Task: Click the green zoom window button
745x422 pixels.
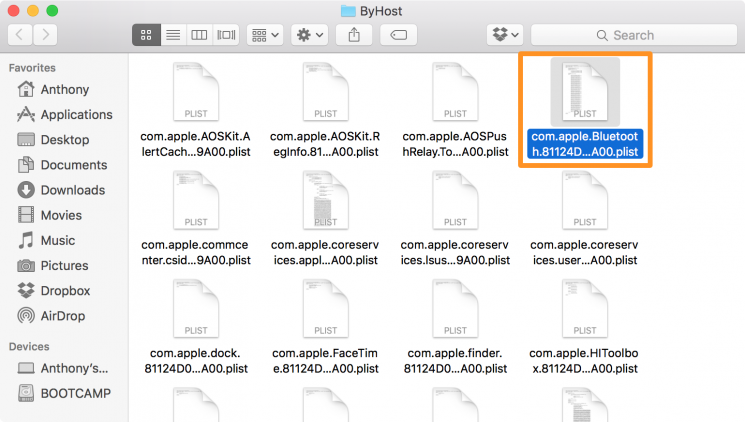Action: pos(52,10)
